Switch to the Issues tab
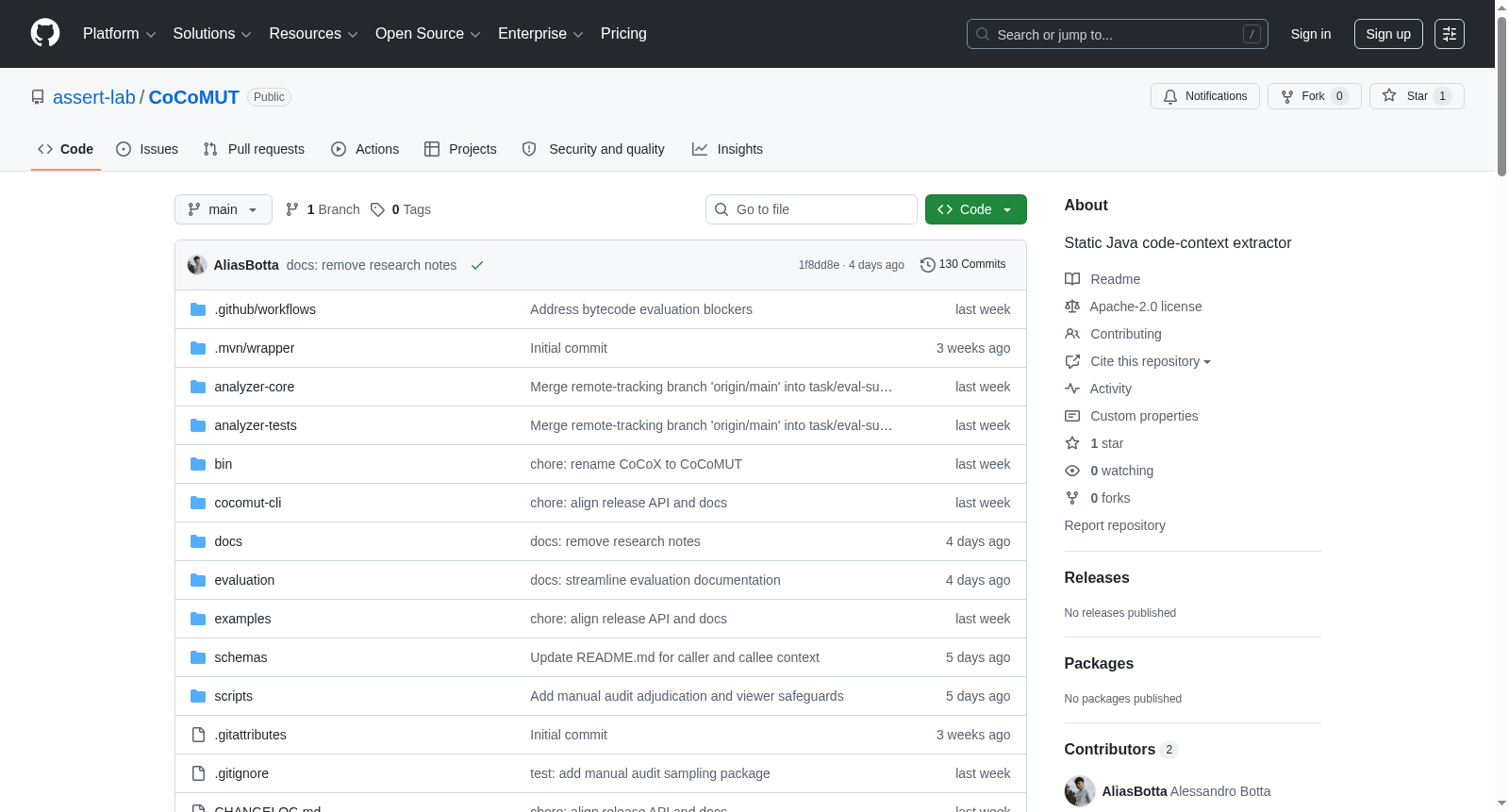This screenshot has height=812, width=1509. tap(147, 149)
